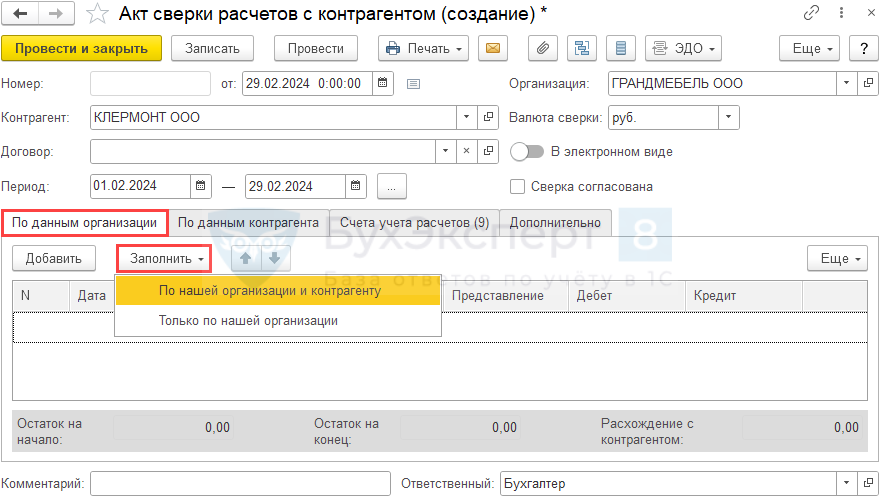Screen dimensions: 881x499
Task: Open calendar picker for period start date
Action: click(201, 186)
